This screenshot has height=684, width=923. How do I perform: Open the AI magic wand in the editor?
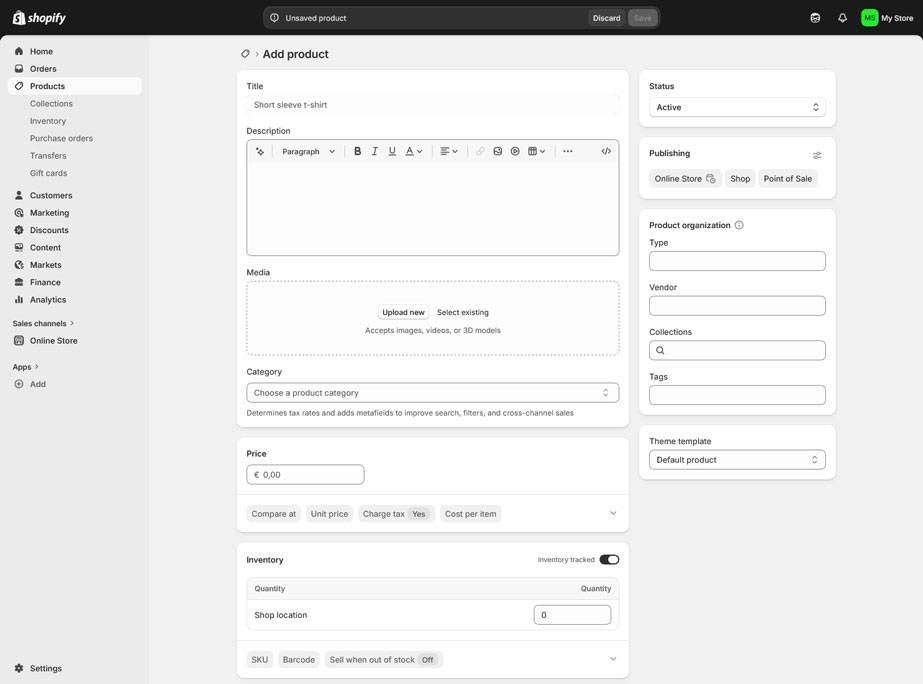(259, 150)
